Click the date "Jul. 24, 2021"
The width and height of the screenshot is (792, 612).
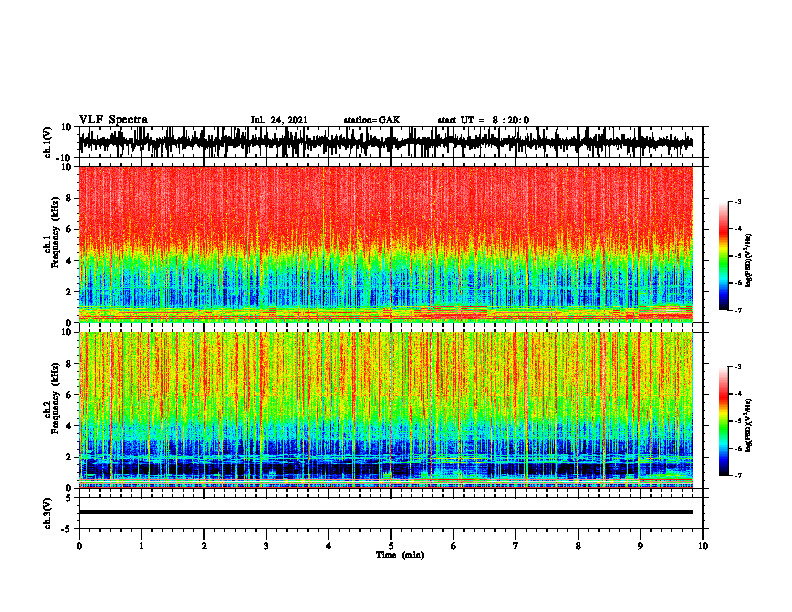(279, 120)
